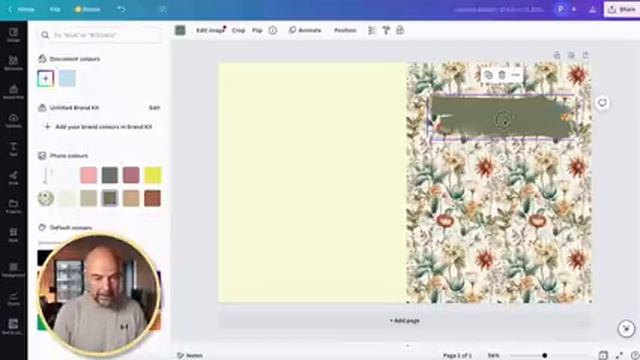The image size is (640, 360).
Task: Click the lock page icon above the canvas
Action: tap(557, 55)
